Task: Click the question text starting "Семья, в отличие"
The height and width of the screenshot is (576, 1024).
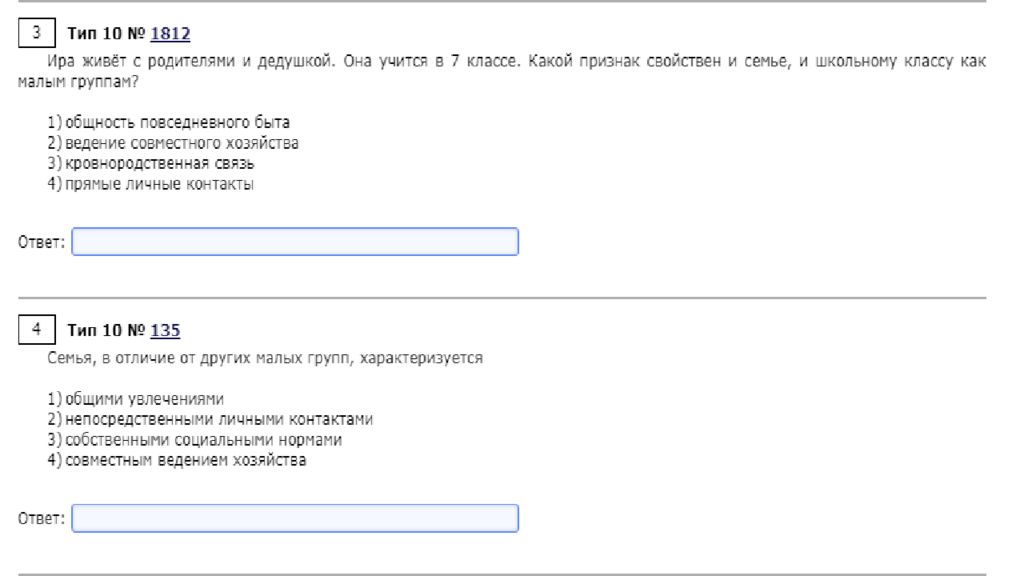Action: (265, 358)
